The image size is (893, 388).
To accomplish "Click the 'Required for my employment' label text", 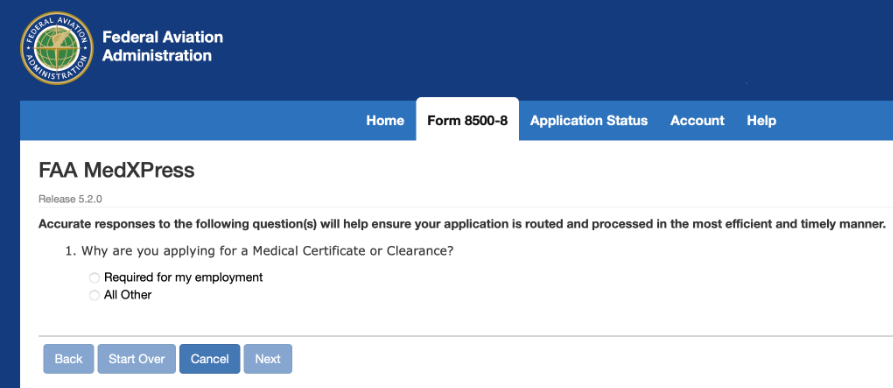I will pyautogui.click(x=183, y=277).
